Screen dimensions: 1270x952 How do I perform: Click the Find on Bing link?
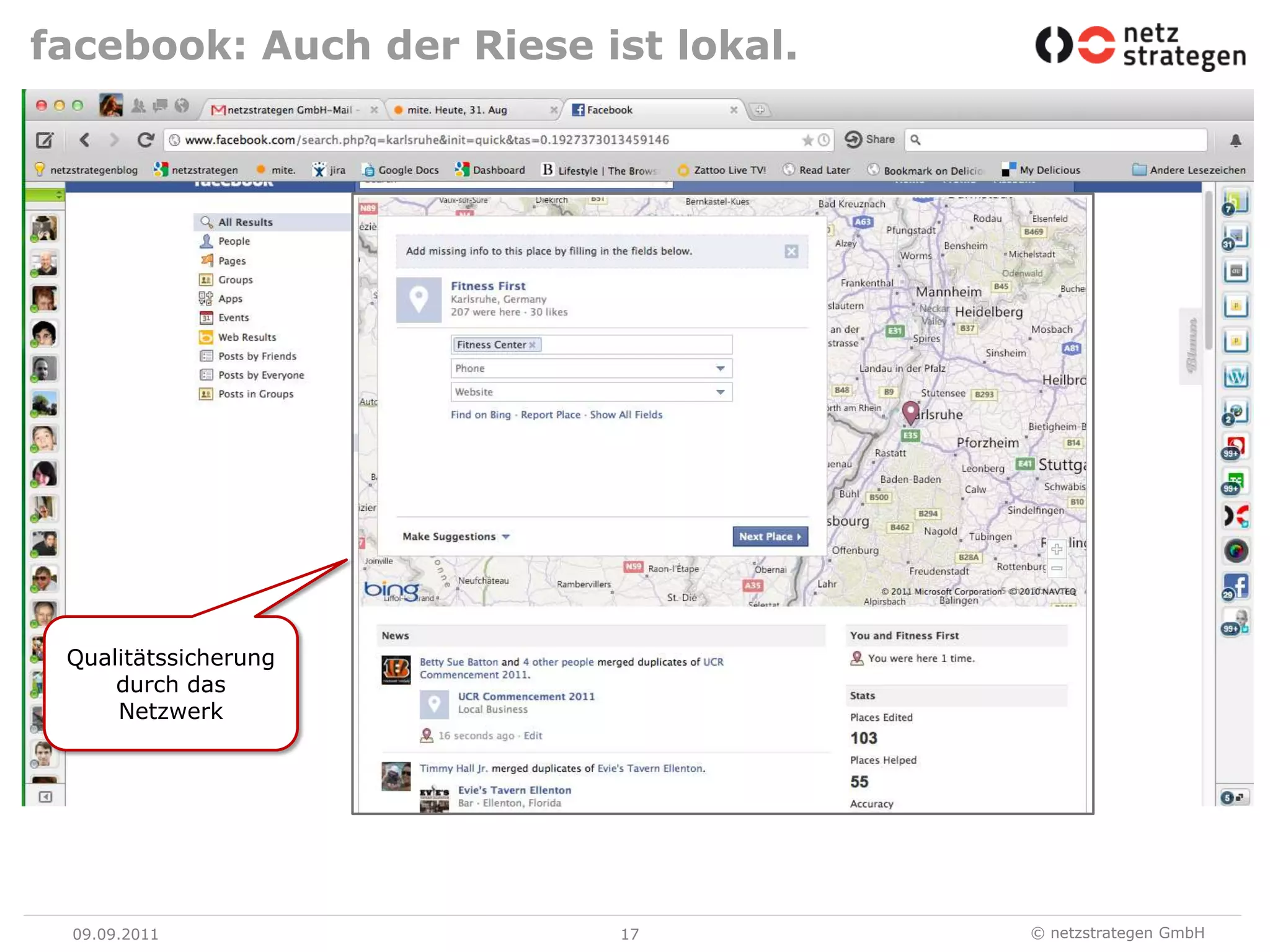[481, 415]
